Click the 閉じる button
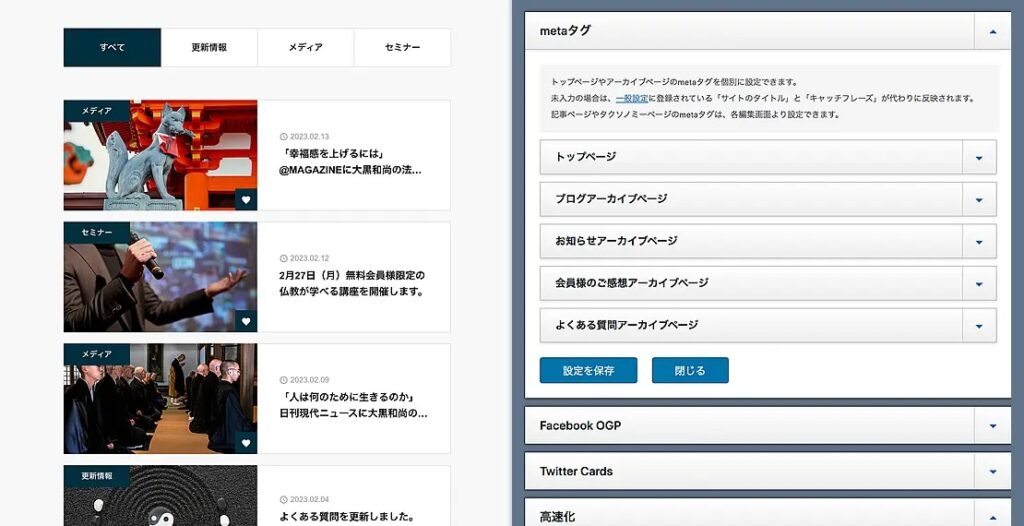1024x526 pixels. [x=690, y=370]
